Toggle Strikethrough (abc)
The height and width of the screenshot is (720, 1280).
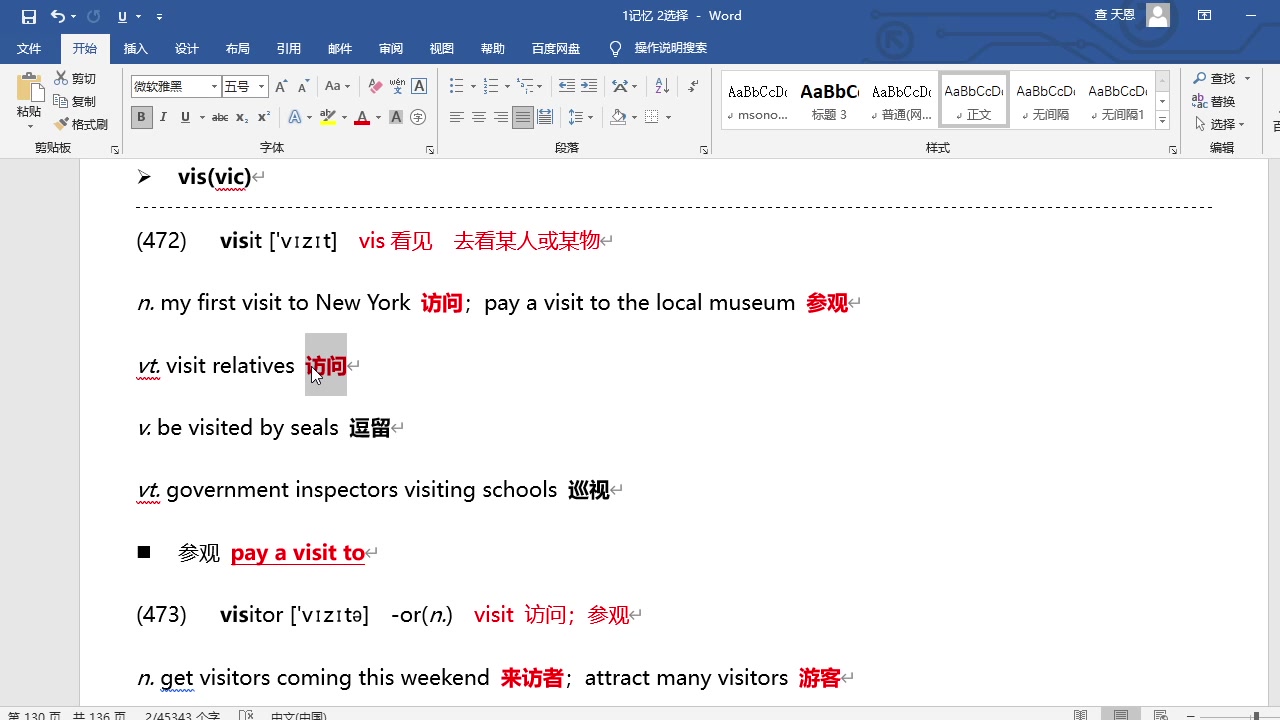[x=221, y=118]
